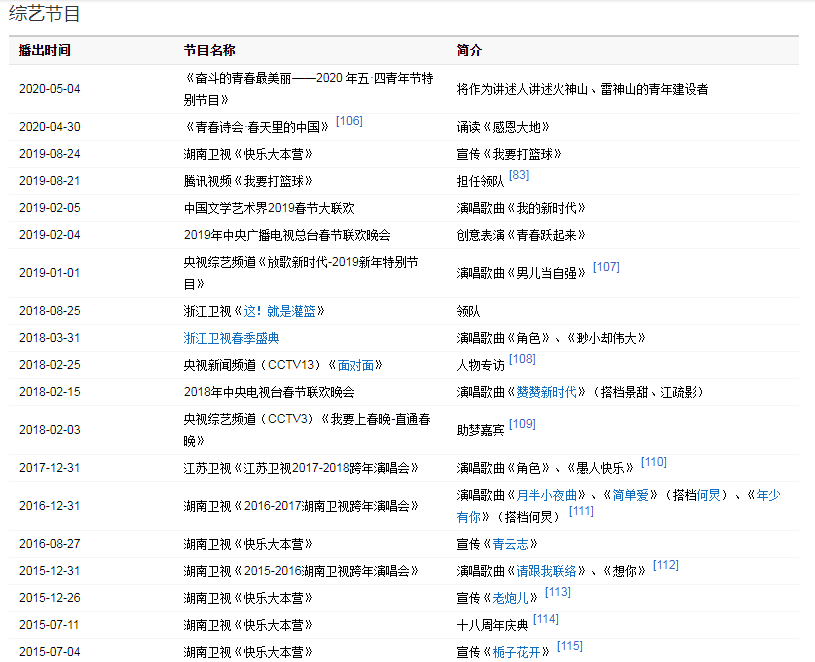Click the 播出时间 column header
The height and width of the screenshot is (662, 815).
click(x=45, y=50)
